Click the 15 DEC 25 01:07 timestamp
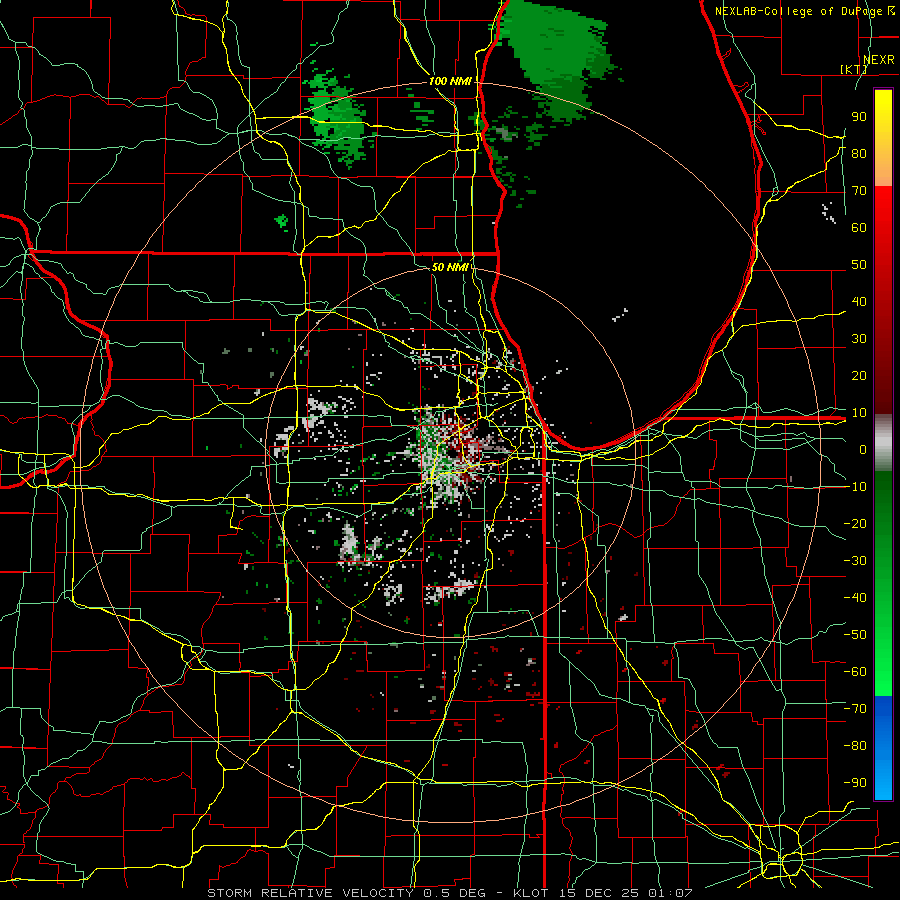The width and height of the screenshot is (900, 900). tap(625, 893)
